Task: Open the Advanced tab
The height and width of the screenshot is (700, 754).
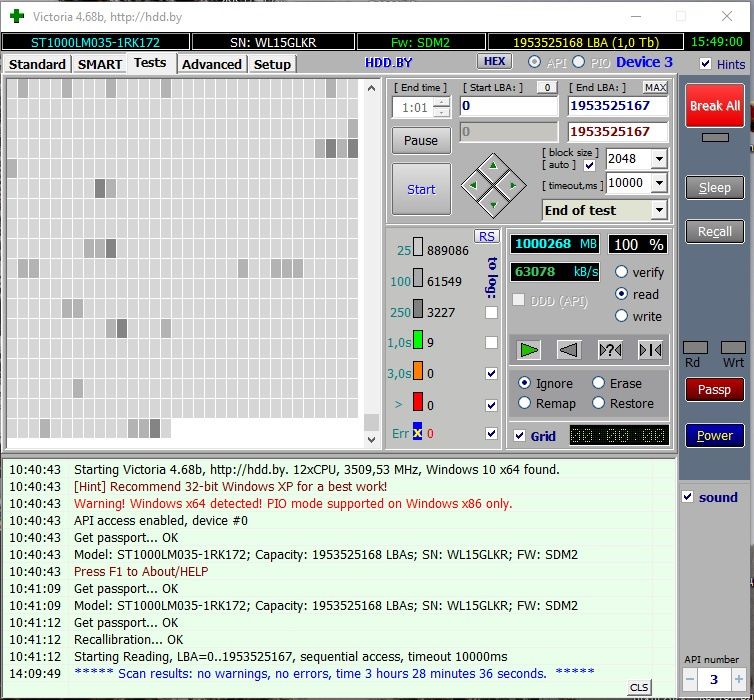Action: click(x=212, y=64)
